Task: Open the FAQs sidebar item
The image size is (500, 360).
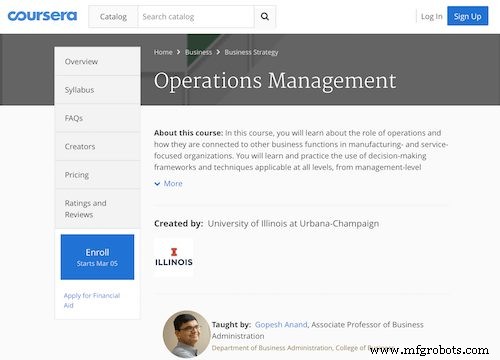Action: pos(97,118)
